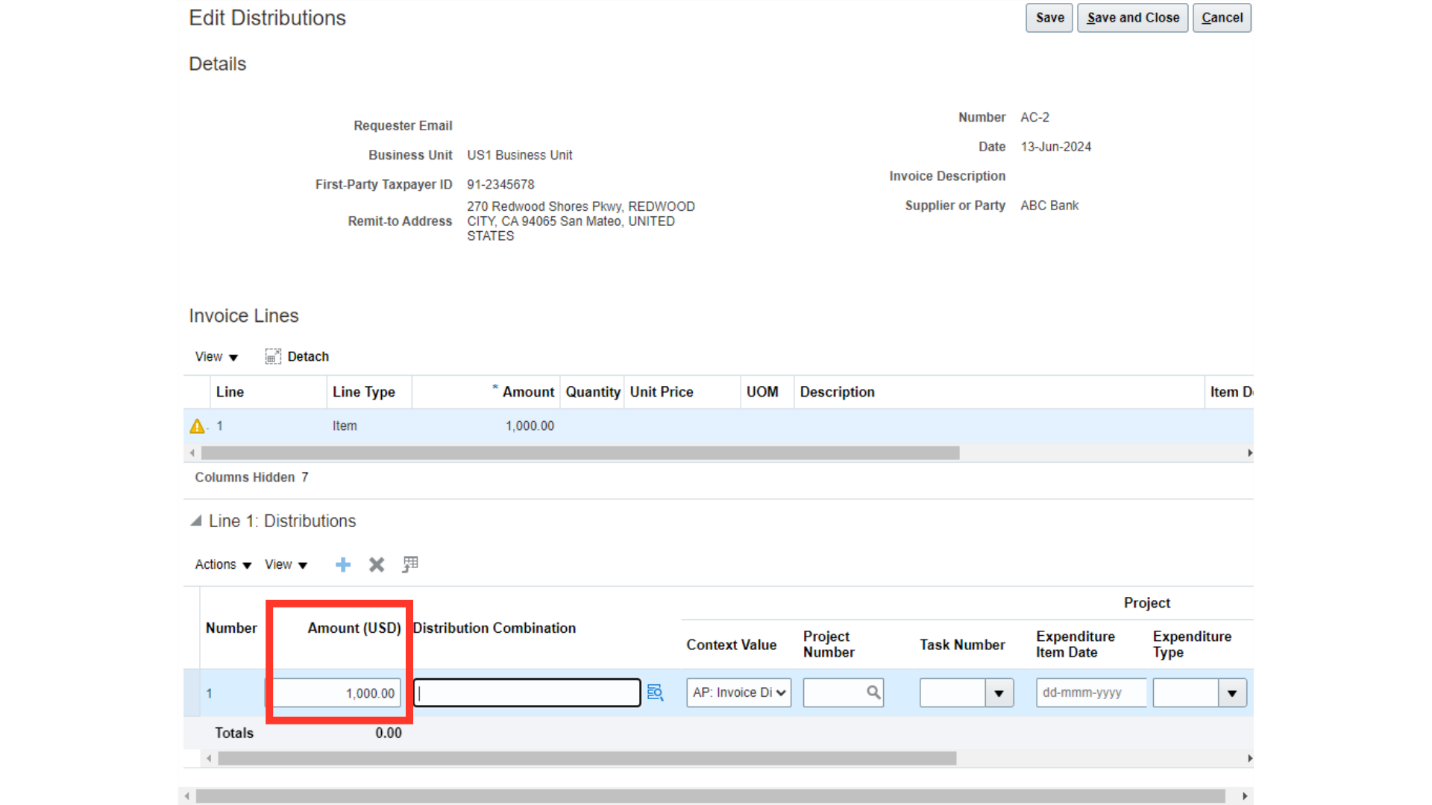Click invoice number AC-2
Screen dimensions: 1432x805
click(1035, 118)
